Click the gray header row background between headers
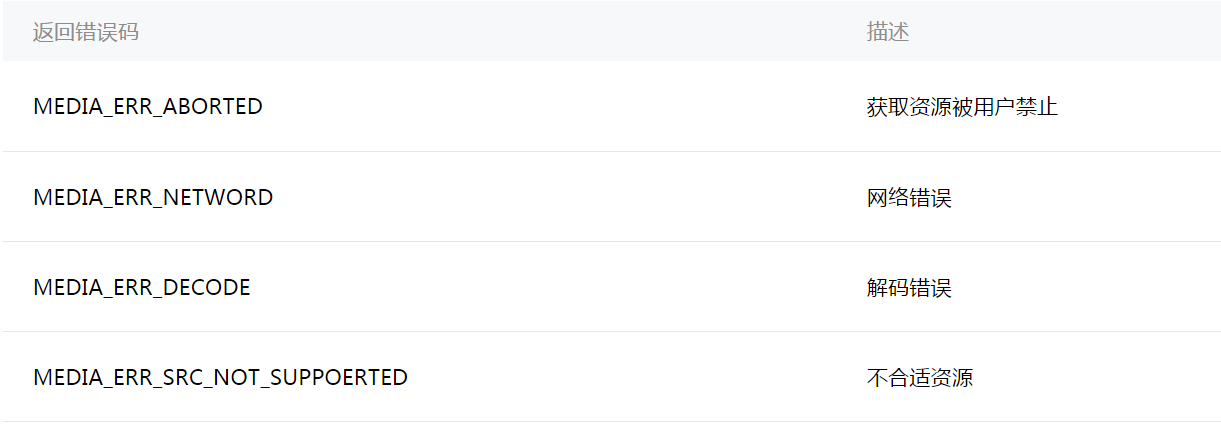This screenshot has width=1221, height=432. pyautogui.click(x=500, y=32)
